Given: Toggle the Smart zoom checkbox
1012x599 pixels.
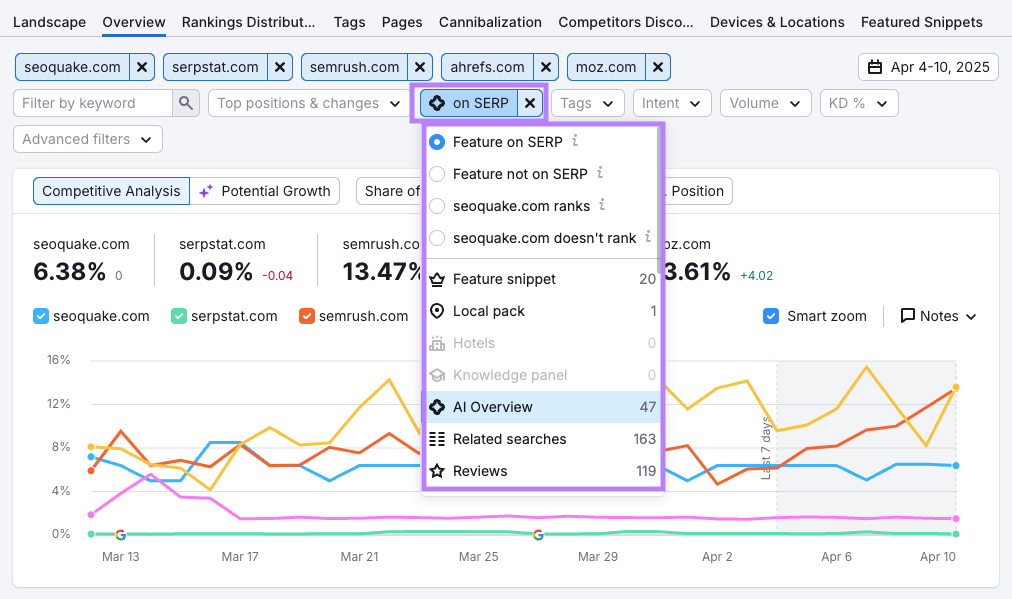Looking at the screenshot, I should click(x=771, y=316).
